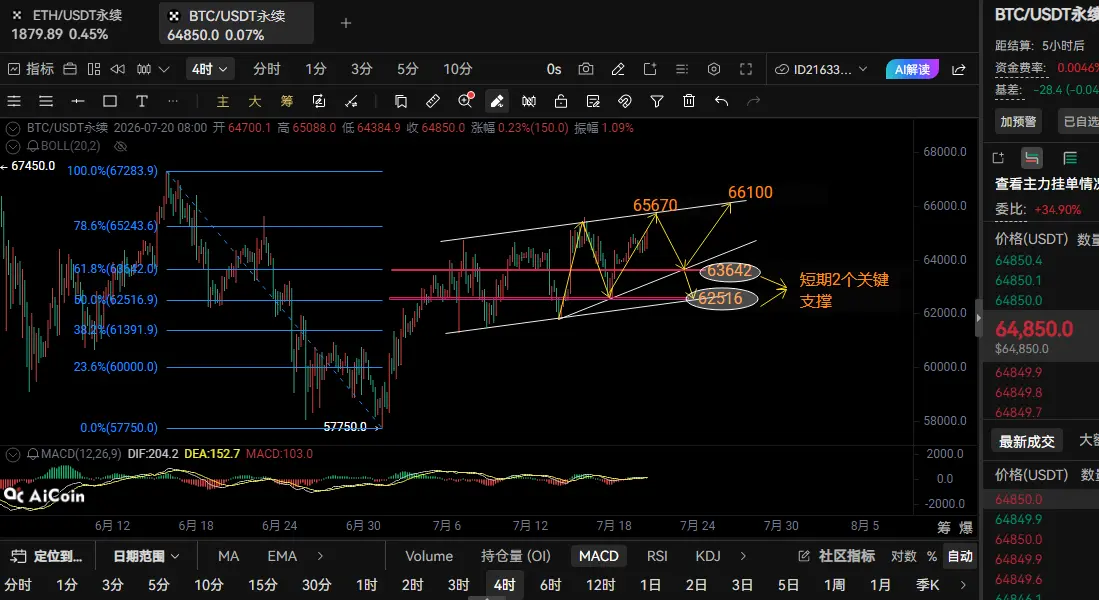Toggle BOLL indicator visibility eye icon
This screenshot has width=1099, height=600.
coord(121,146)
